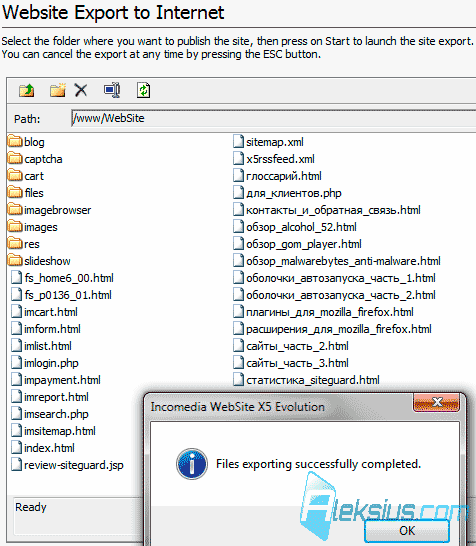
Task: Select the review-siteguard.jsp file
Action: point(68,465)
